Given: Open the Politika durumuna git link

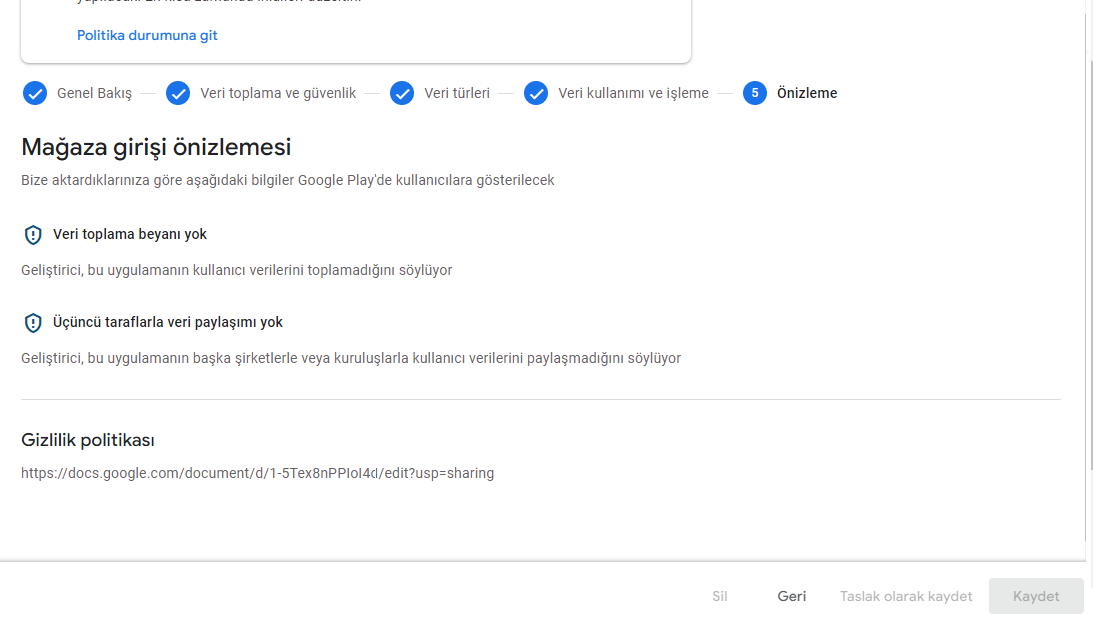Looking at the screenshot, I should 147,36.
